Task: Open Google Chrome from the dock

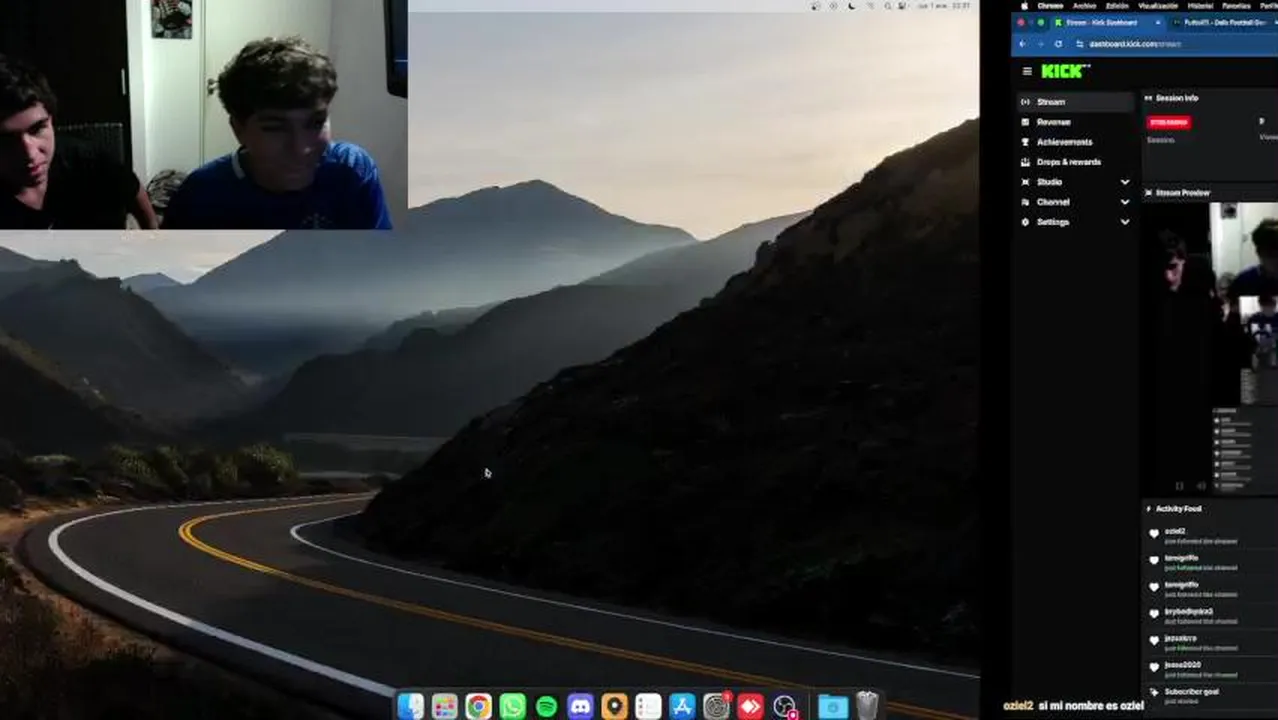Action: pyautogui.click(x=478, y=706)
